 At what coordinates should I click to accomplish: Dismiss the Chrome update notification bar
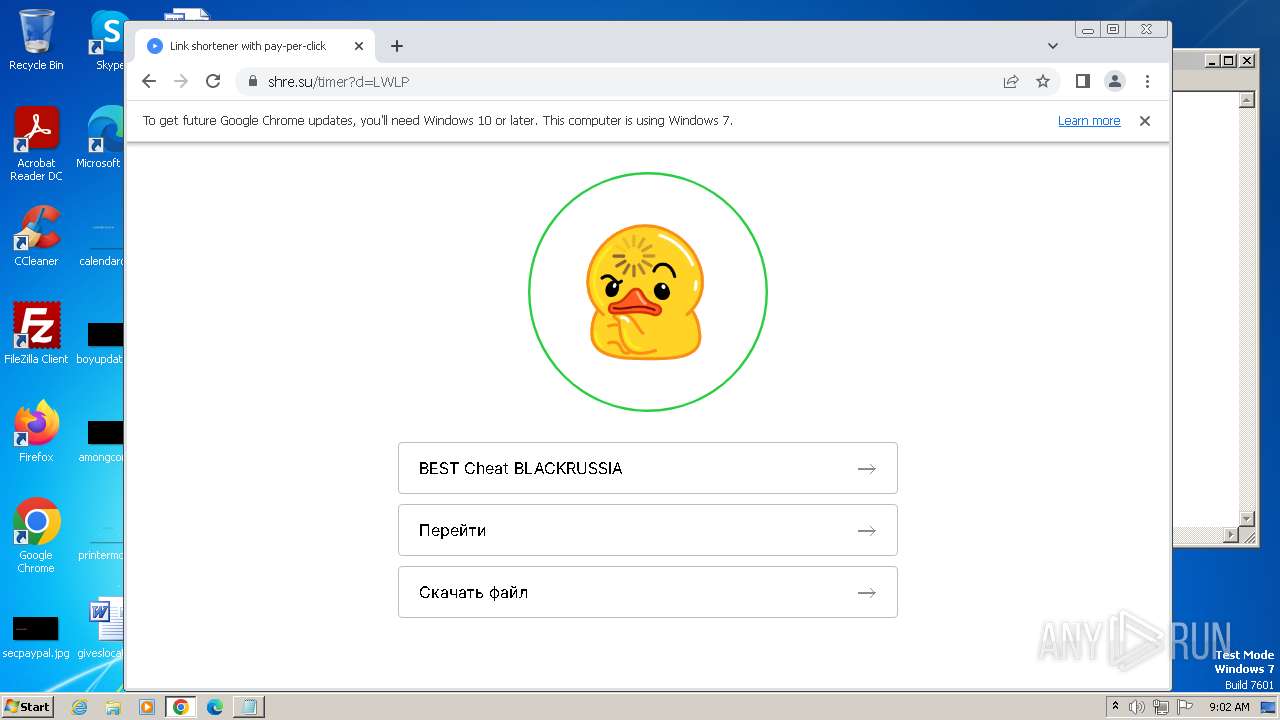(1145, 121)
